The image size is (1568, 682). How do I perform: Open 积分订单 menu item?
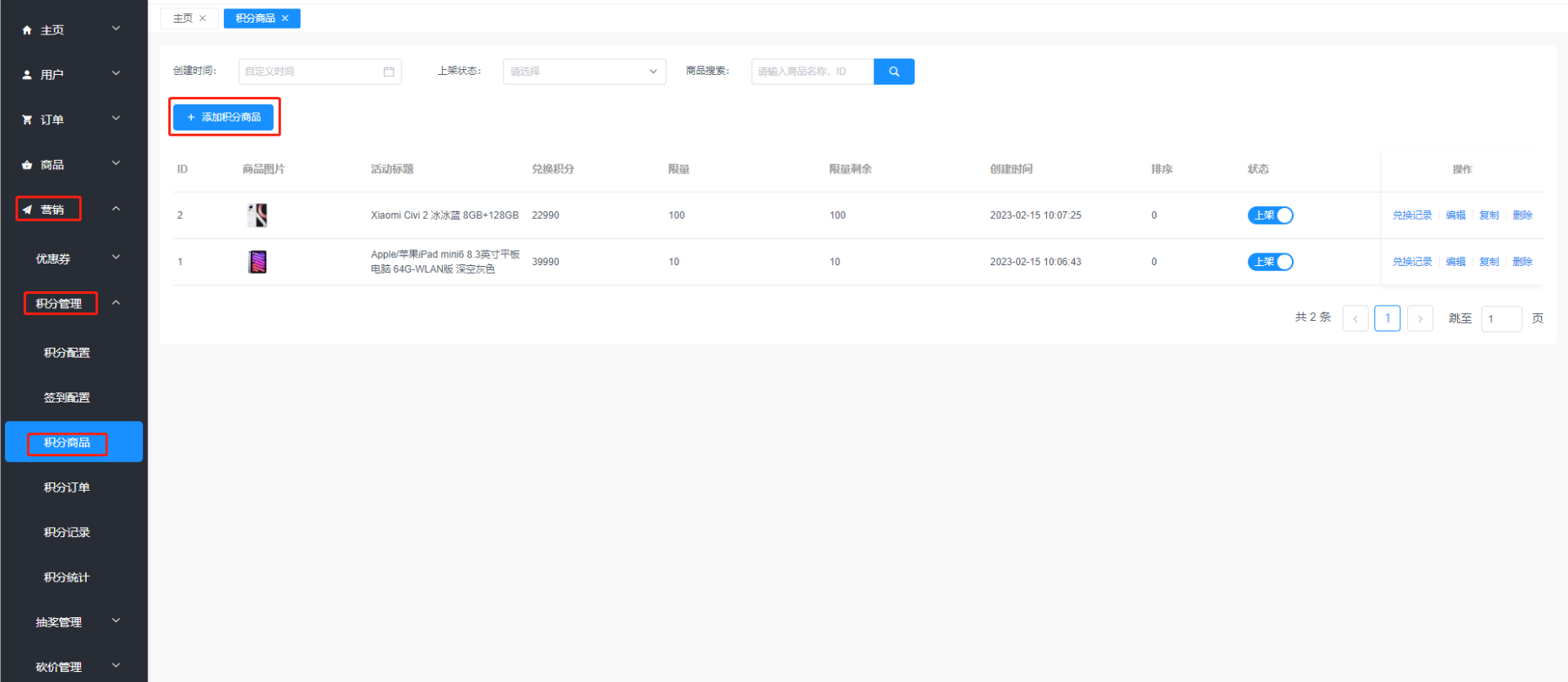pyautogui.click(x=67, y=488)
